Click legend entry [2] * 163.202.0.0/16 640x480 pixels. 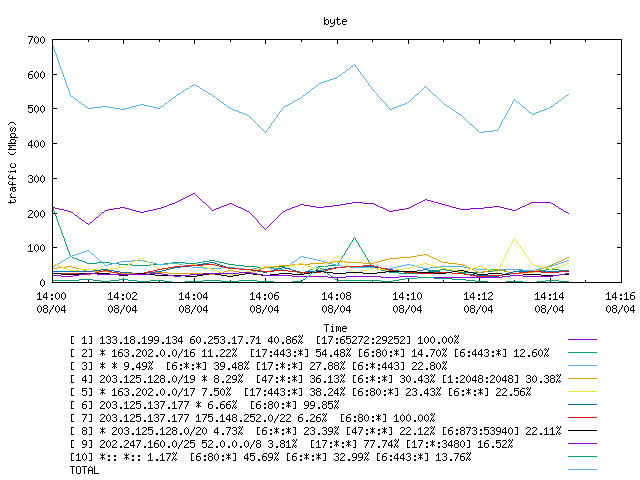tap(309, 353)
